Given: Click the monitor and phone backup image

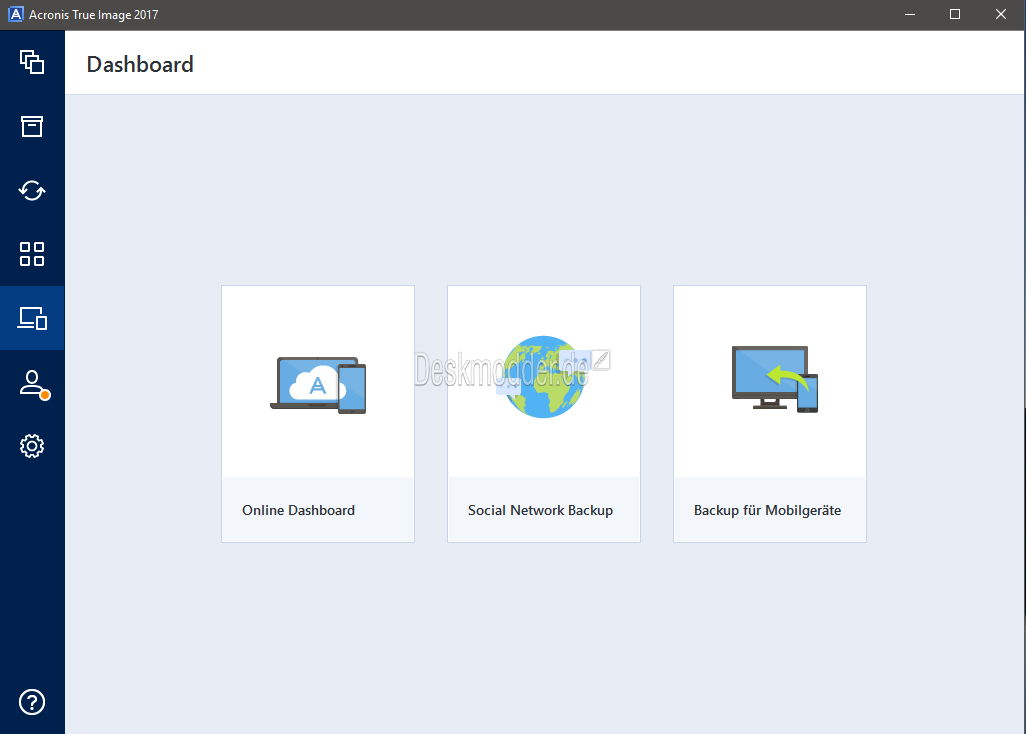Looking at the screenshot, I should [774, 379].
